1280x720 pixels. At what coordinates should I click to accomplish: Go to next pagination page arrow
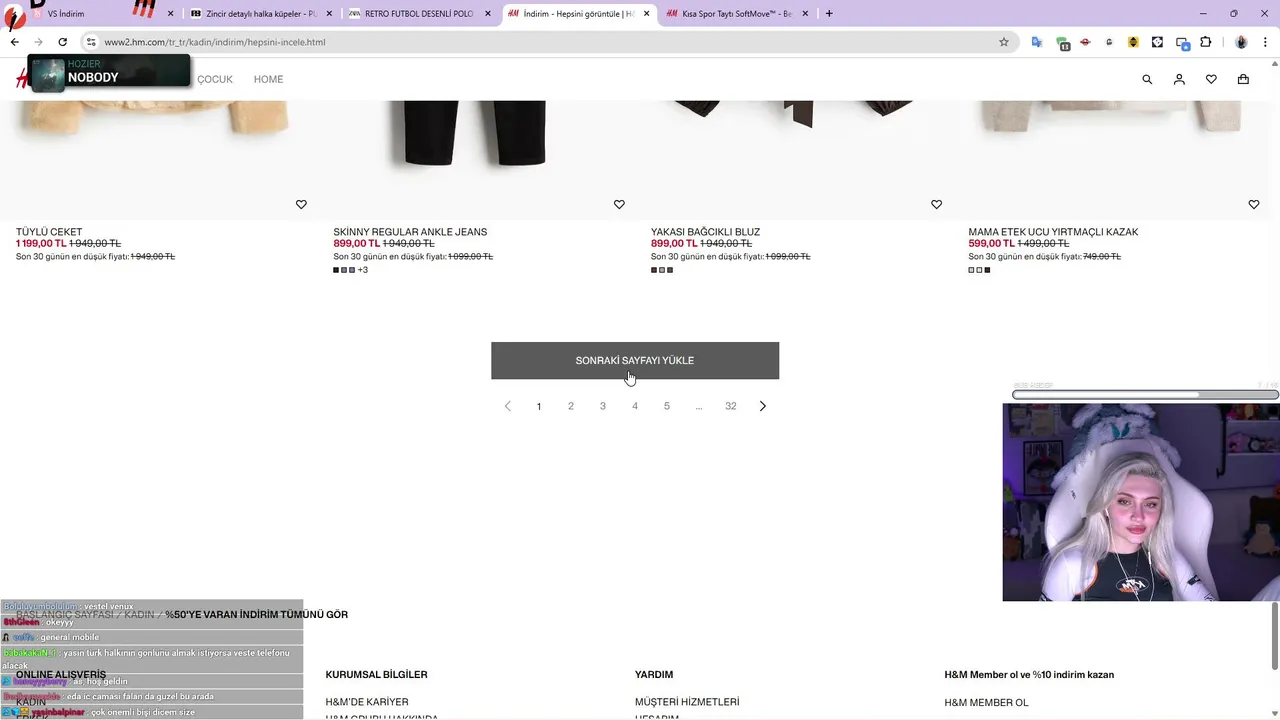click(x=763, y=406)
